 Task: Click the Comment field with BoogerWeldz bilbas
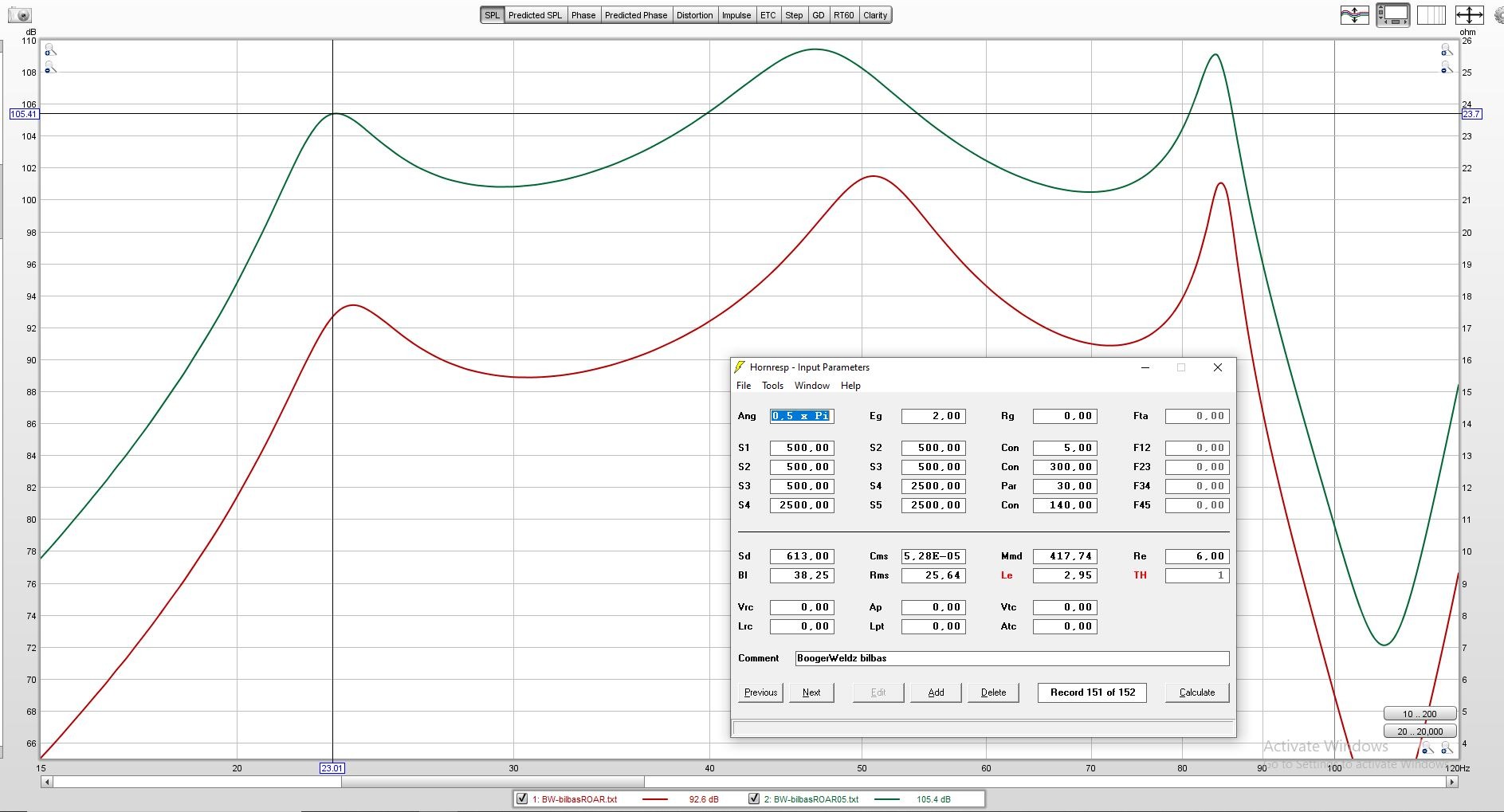pyautogui.click(x=1012, y=658)
